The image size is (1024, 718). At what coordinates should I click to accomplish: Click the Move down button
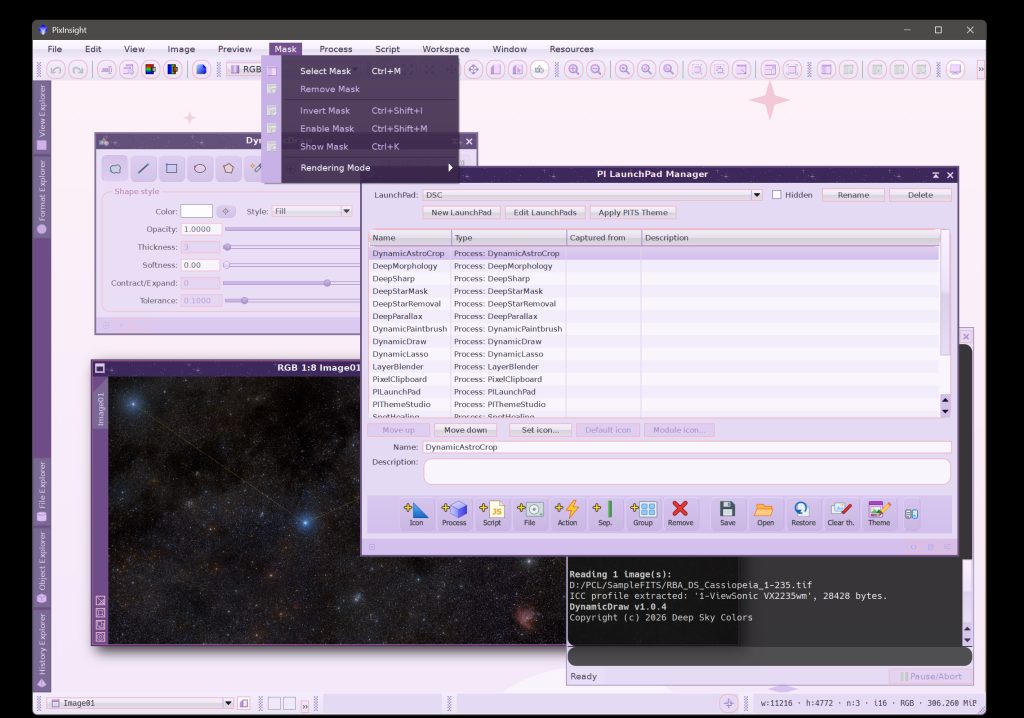click(466, 430)
